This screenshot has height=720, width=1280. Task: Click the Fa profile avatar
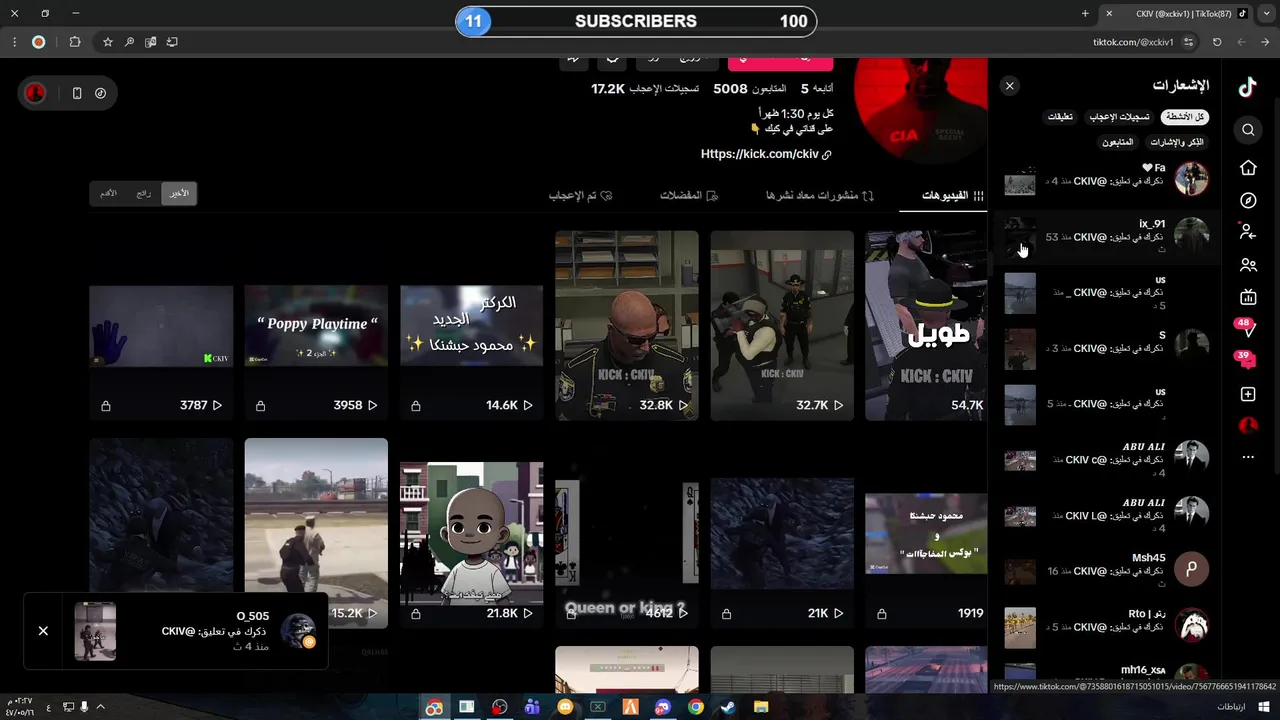1191,179
